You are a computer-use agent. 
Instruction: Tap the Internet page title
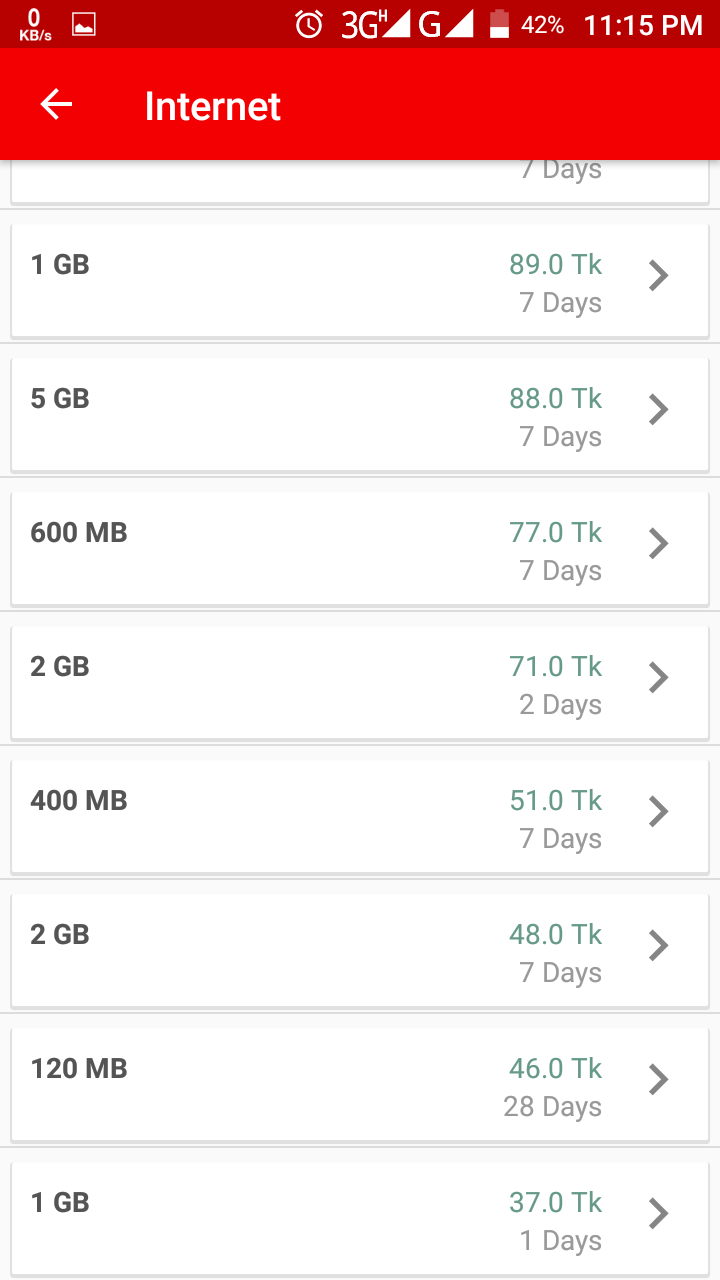click(213, 106)
